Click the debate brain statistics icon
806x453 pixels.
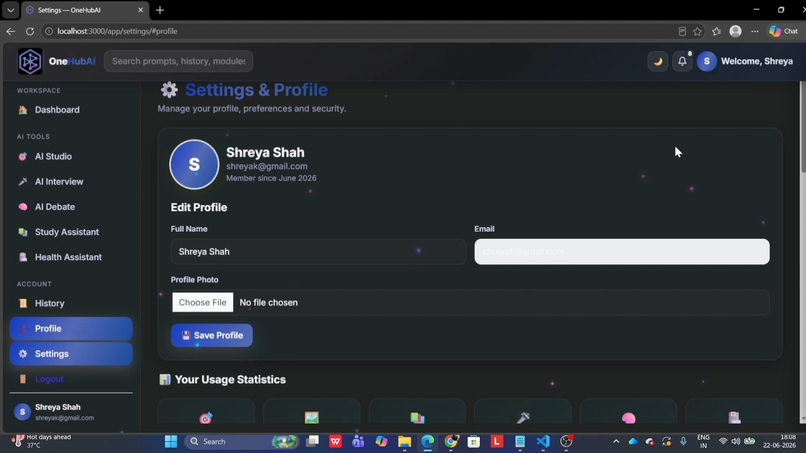(x=629, y=418)
